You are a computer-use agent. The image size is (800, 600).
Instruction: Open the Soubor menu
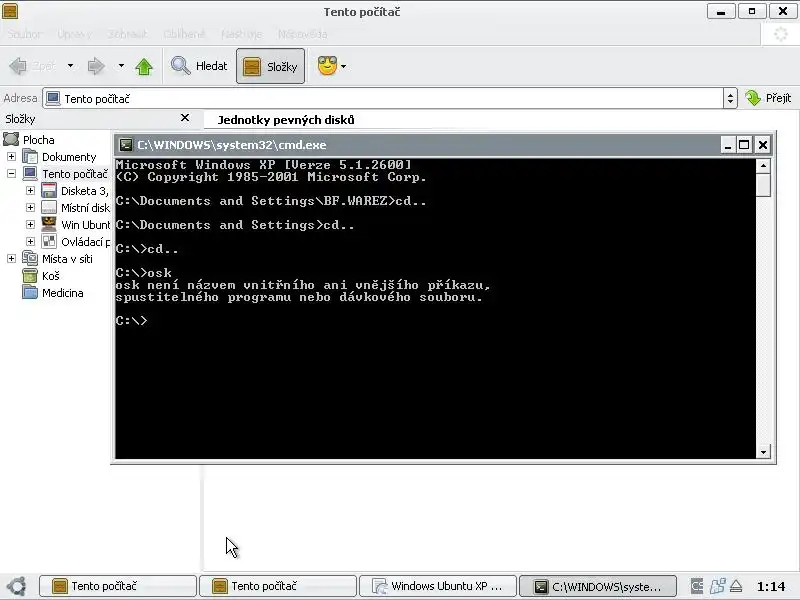(24, 34)
